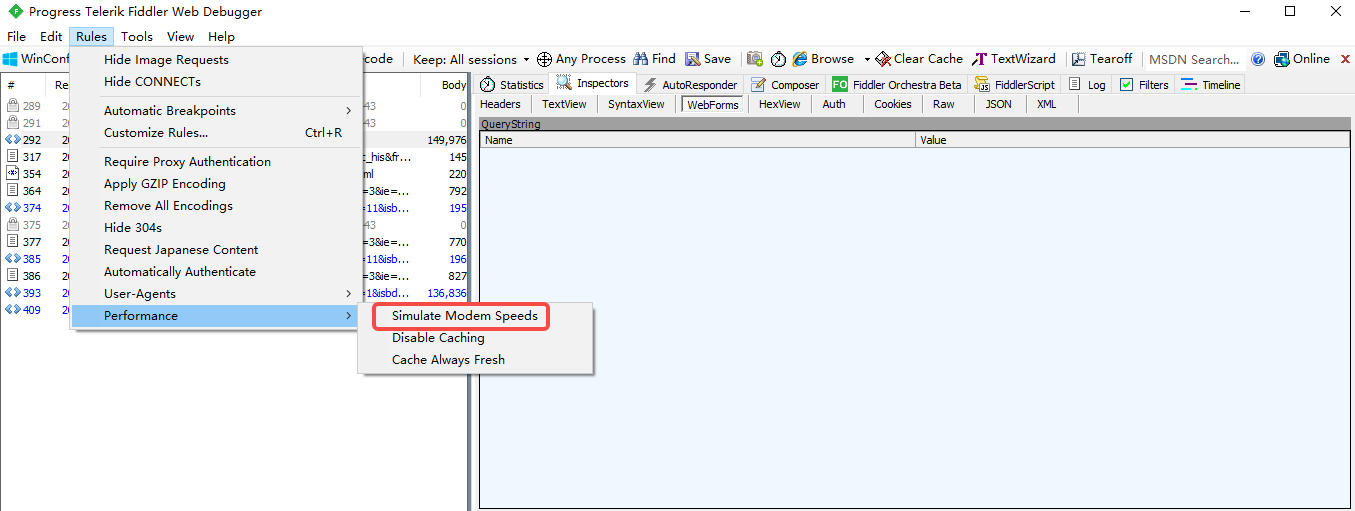Toggle Require Proxy Authentication

pyautogui.click(x=215, y=161)
